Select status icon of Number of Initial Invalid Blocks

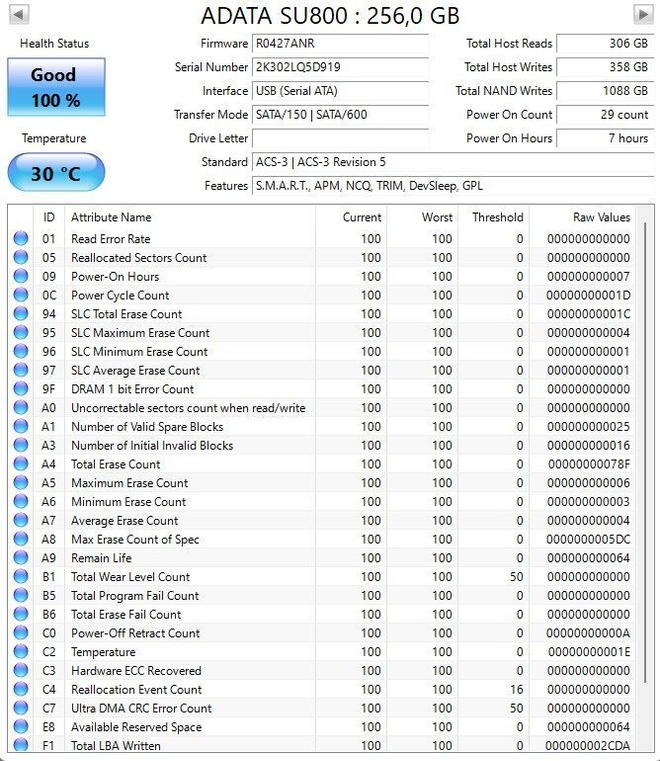pos(21,445)
